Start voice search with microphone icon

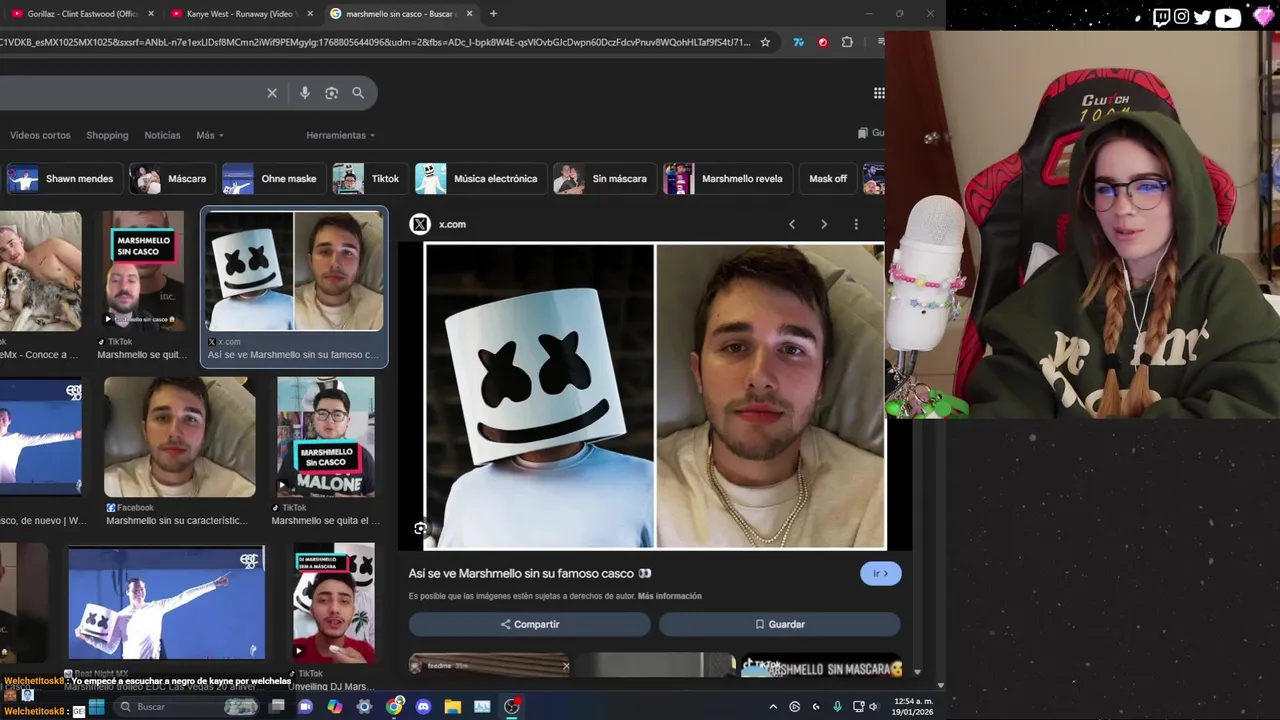tap(305, 93)
